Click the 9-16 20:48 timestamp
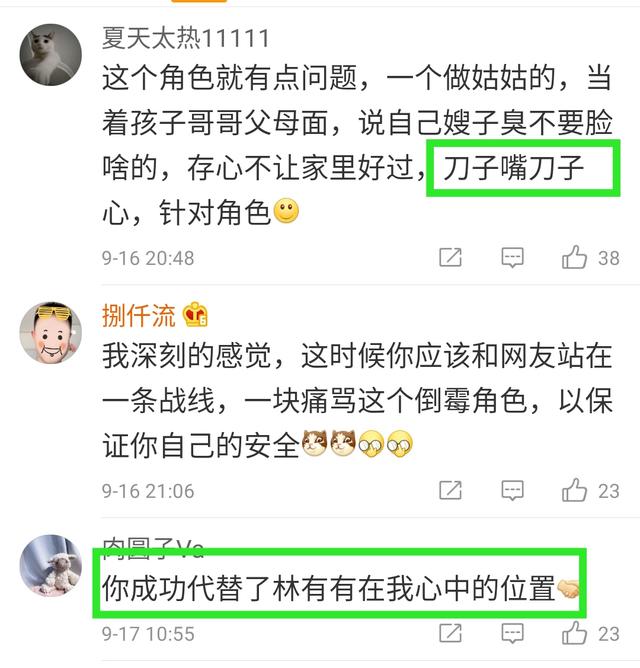Image resolution: width=640 pixels, height=668 pixels. tap(148, 258)
